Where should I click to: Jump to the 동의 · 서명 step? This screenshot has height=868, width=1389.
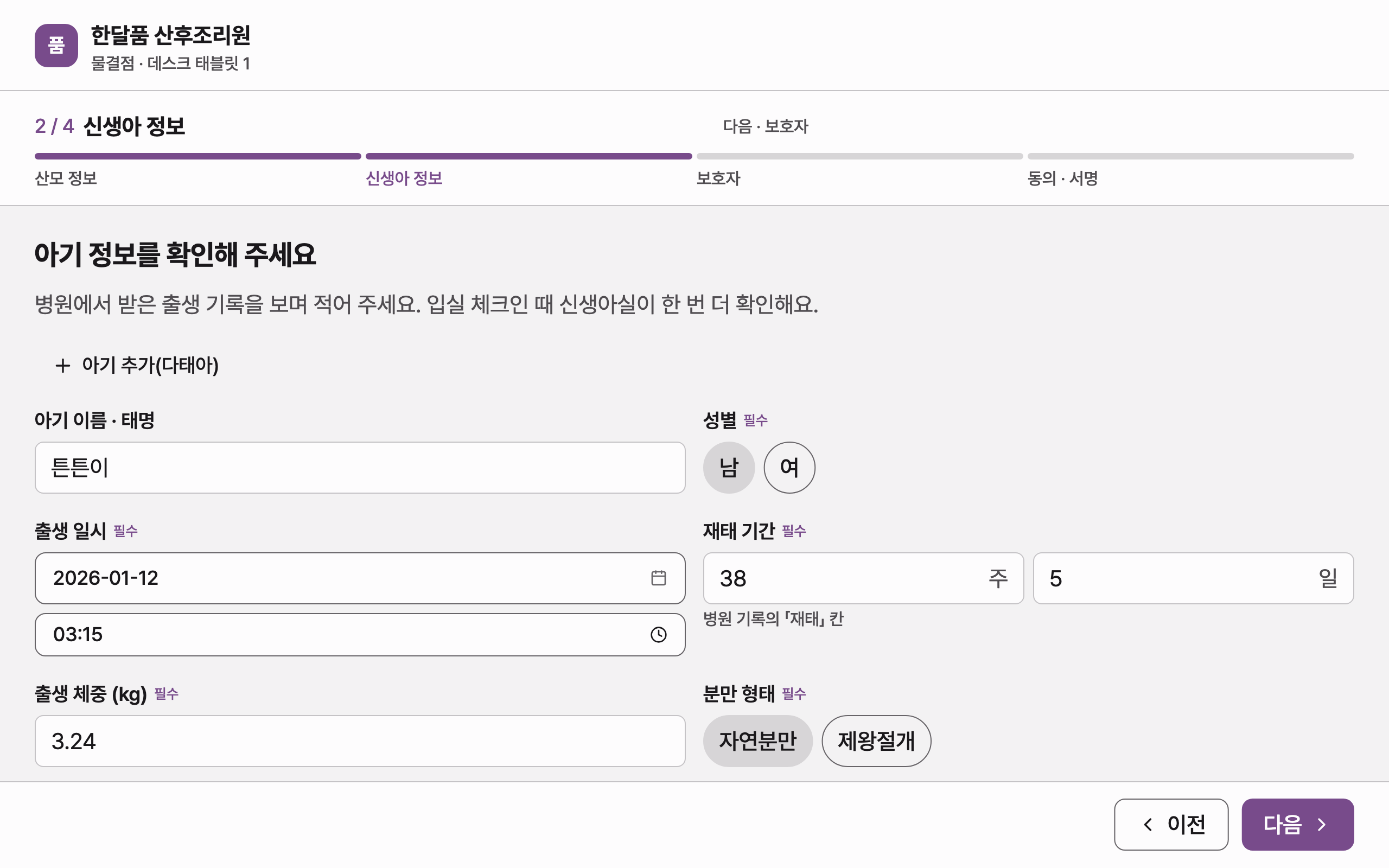coord(1062,178)
